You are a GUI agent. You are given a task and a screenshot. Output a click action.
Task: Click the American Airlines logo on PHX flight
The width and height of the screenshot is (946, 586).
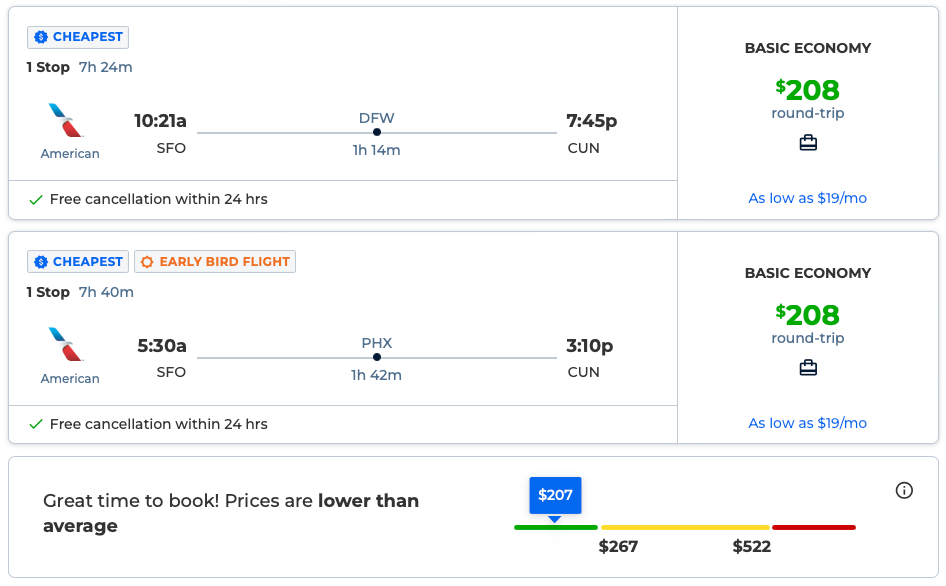click(x=67, y=346)
